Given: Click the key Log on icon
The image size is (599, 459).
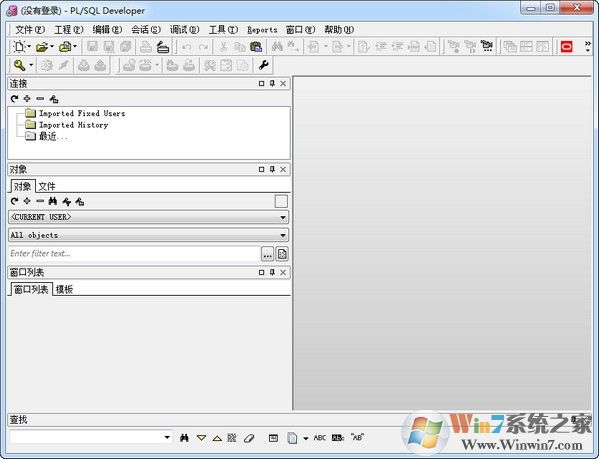Looking at the screenshot, I should pyautogui.click(x=19, y=65).
